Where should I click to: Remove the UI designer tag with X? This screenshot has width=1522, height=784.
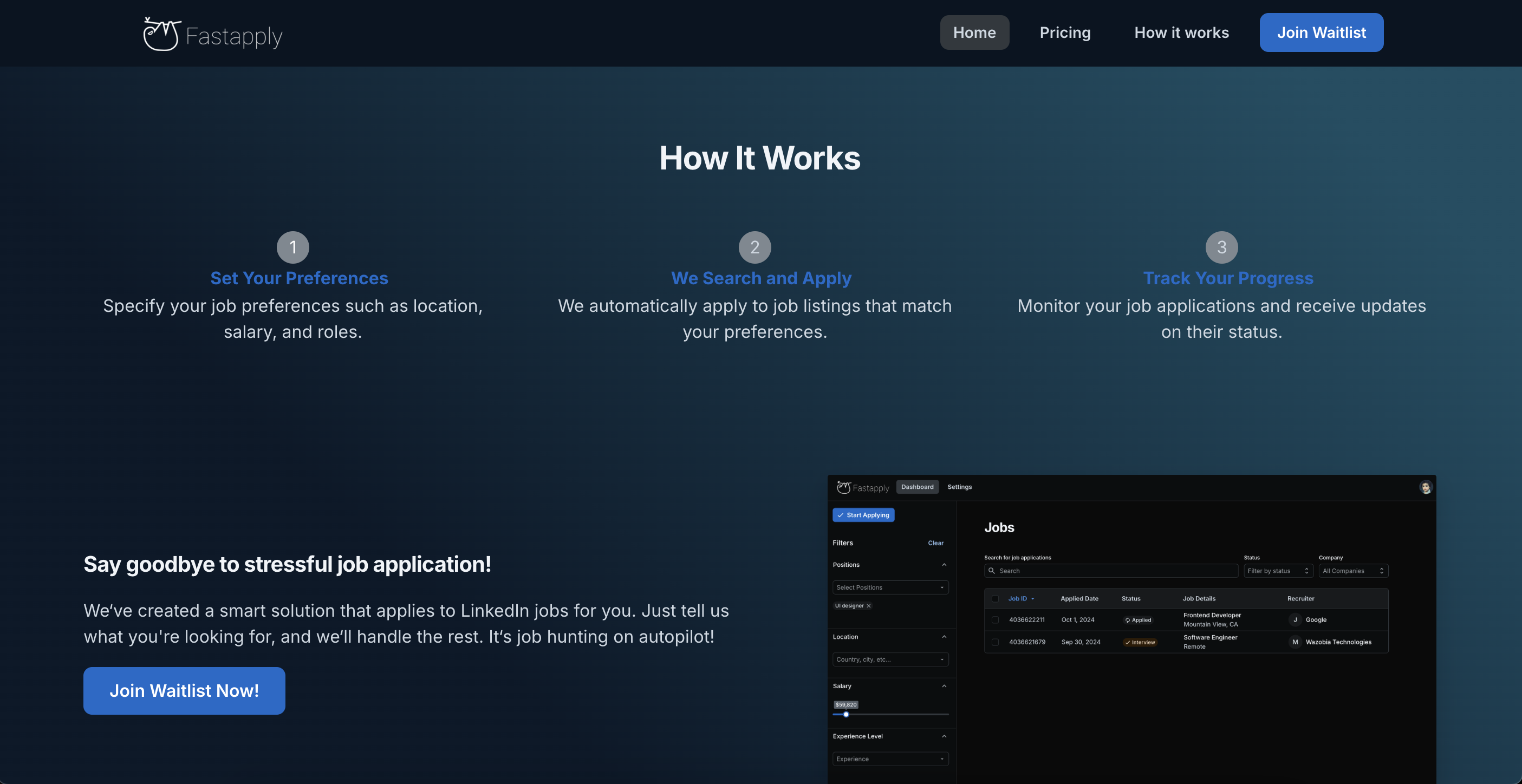click(x=869, y=605)
